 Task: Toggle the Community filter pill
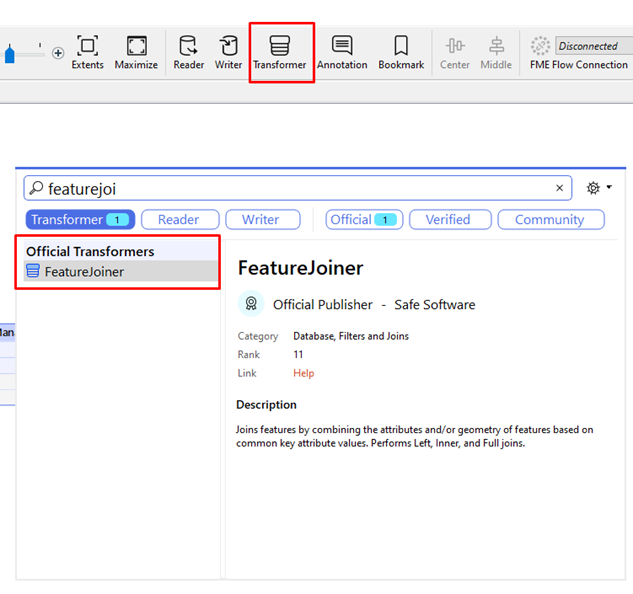tap(551, 220)
